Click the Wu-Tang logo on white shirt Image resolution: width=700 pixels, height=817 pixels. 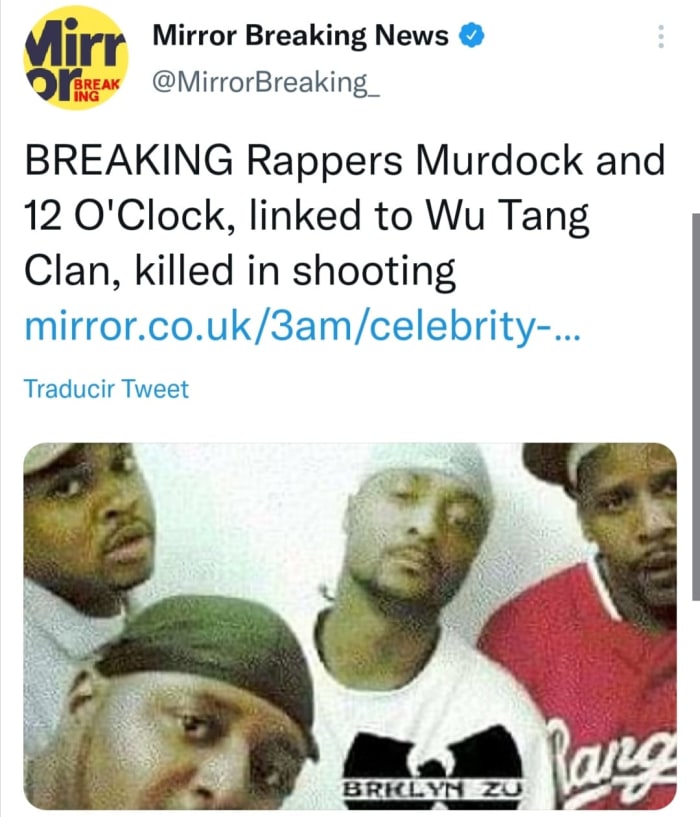[x=434, y=759]
